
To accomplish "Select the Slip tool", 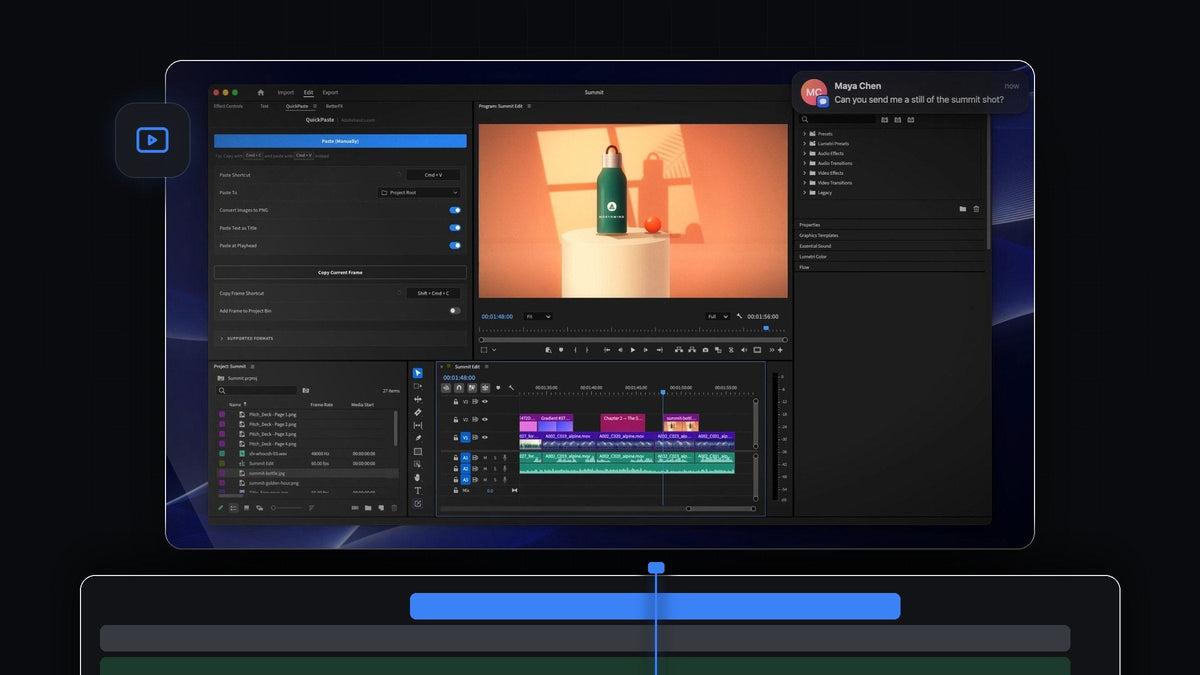I will (x=418, y=425).
